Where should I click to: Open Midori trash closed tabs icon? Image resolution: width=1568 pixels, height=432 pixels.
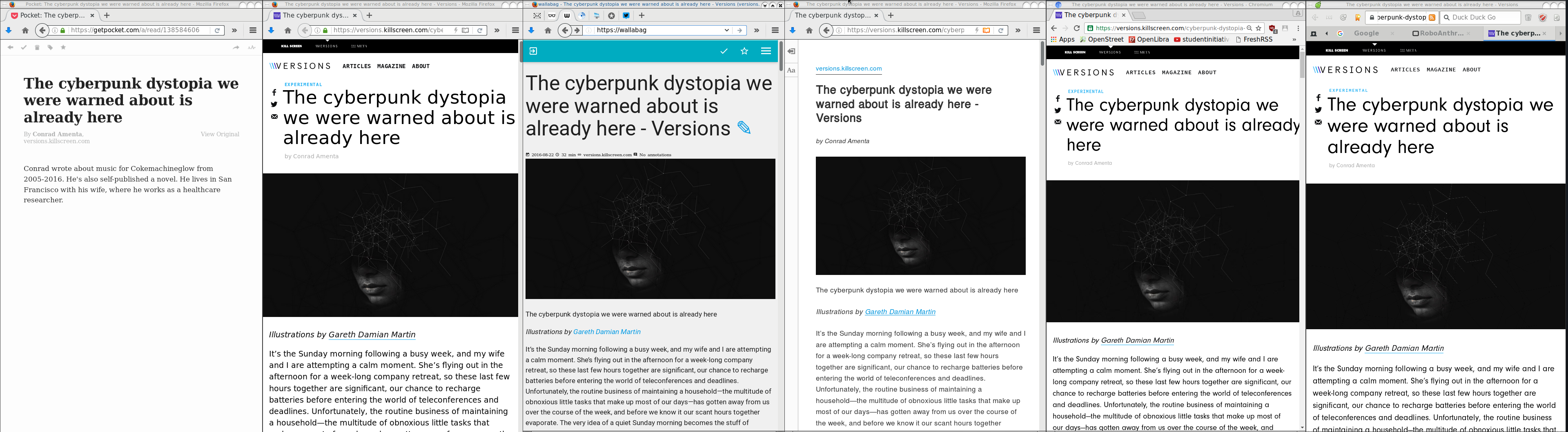point(1528,18)
